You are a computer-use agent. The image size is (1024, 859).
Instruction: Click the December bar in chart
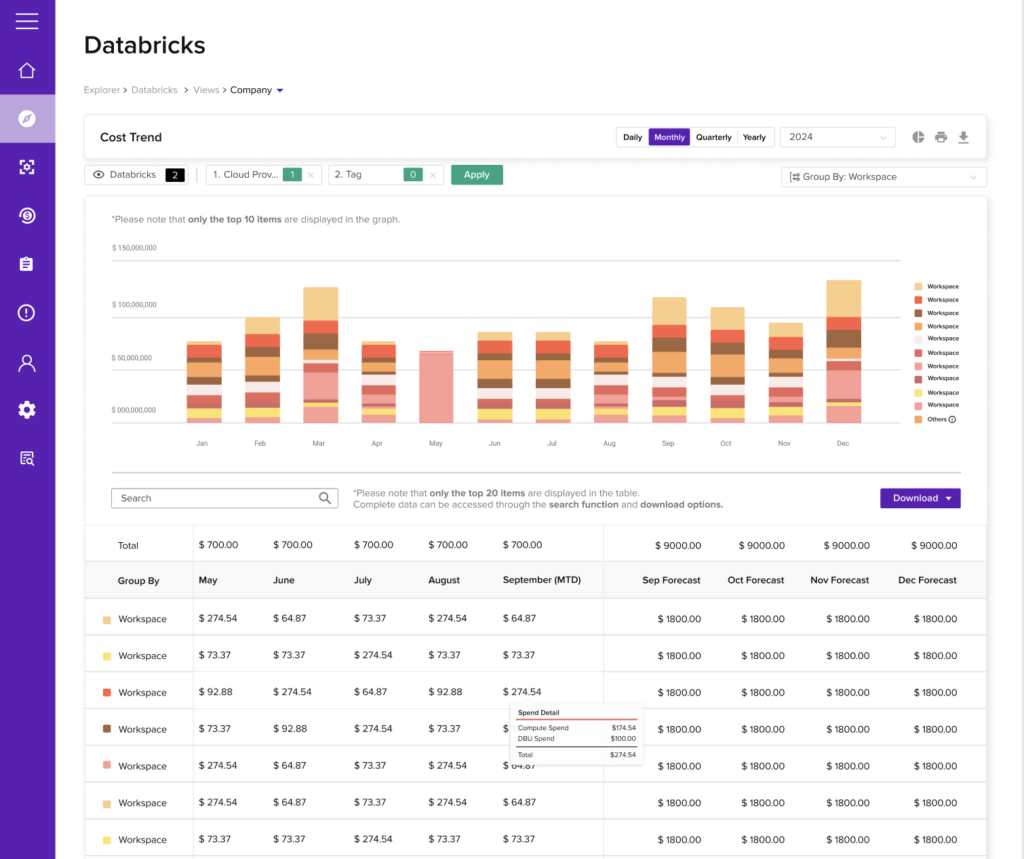(x=843, y=351)
